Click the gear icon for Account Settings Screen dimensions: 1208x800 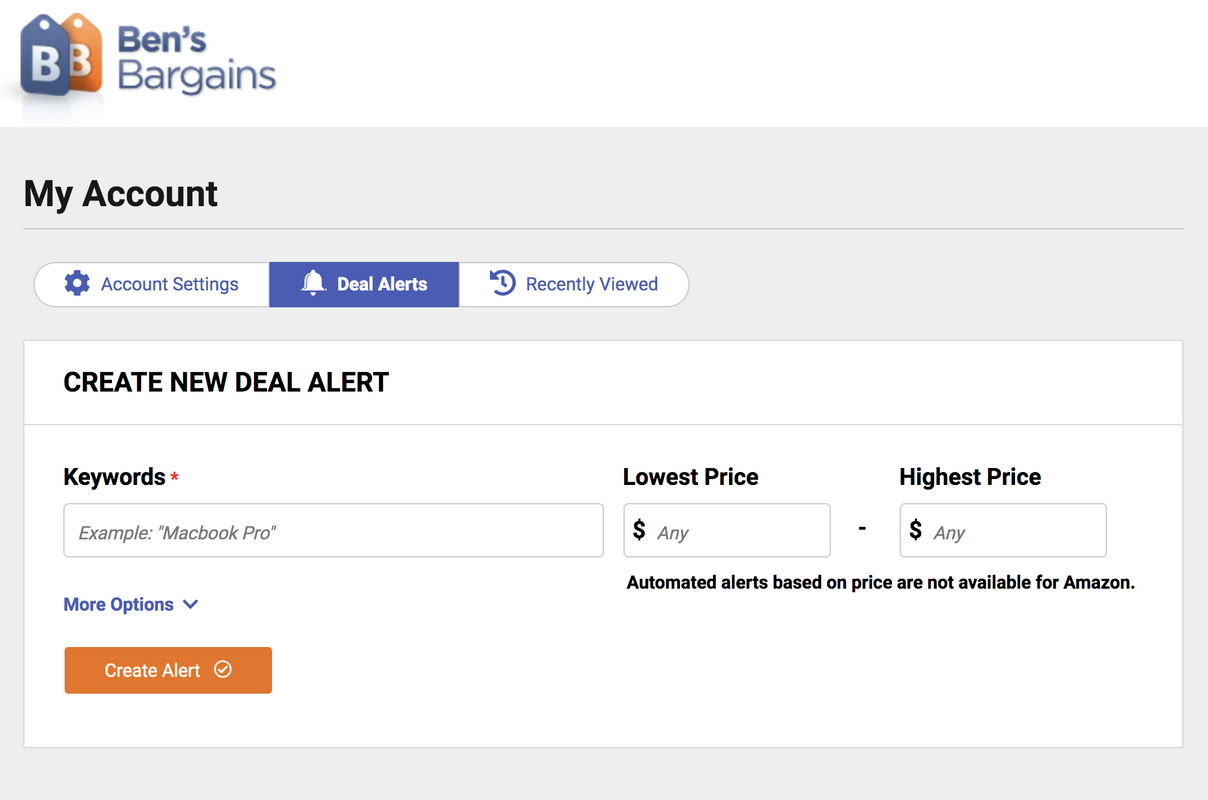pyautogui.click(x=77, y=283)
